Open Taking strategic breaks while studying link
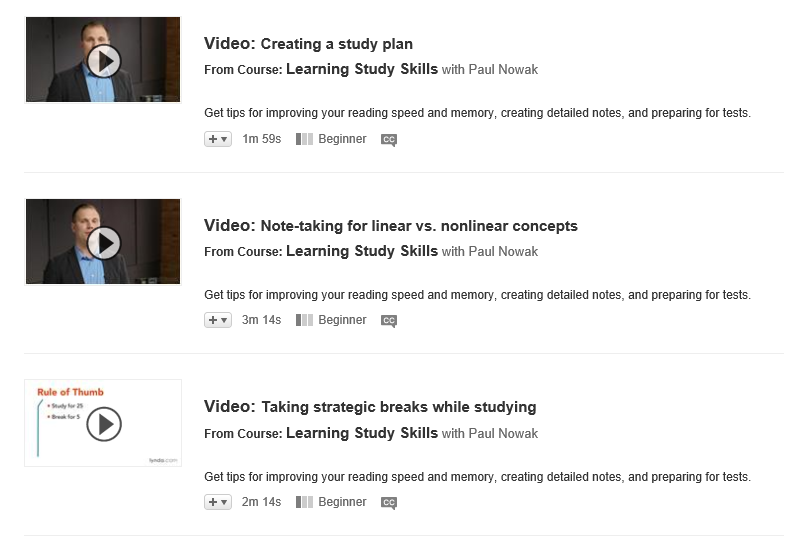This screenshot has height=545, width=802. click(398, 407)
